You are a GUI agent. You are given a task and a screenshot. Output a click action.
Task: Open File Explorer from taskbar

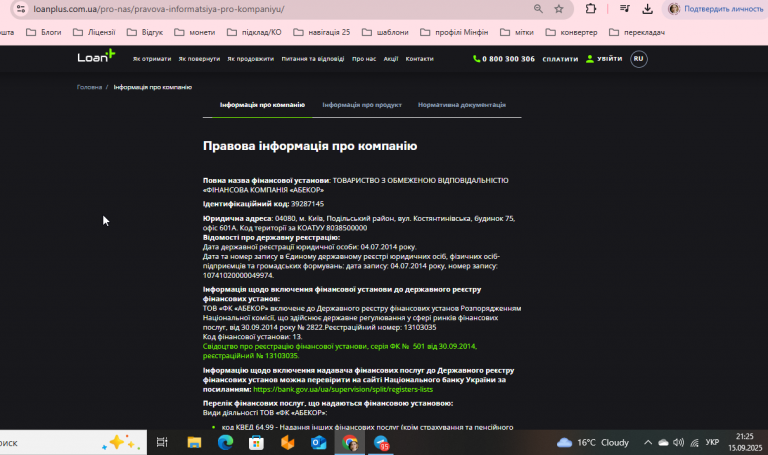pyautogui.click(x=194, y=443)
